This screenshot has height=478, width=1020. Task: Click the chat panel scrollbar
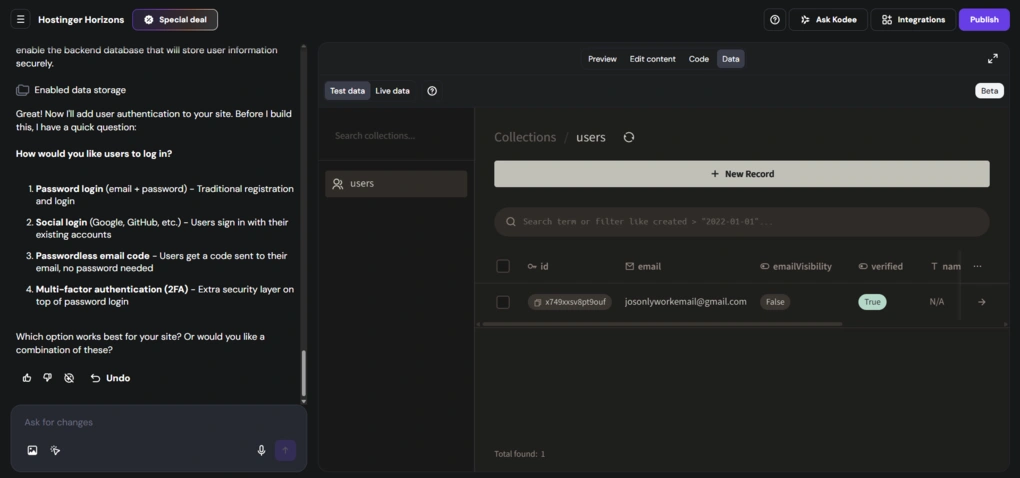303,374
